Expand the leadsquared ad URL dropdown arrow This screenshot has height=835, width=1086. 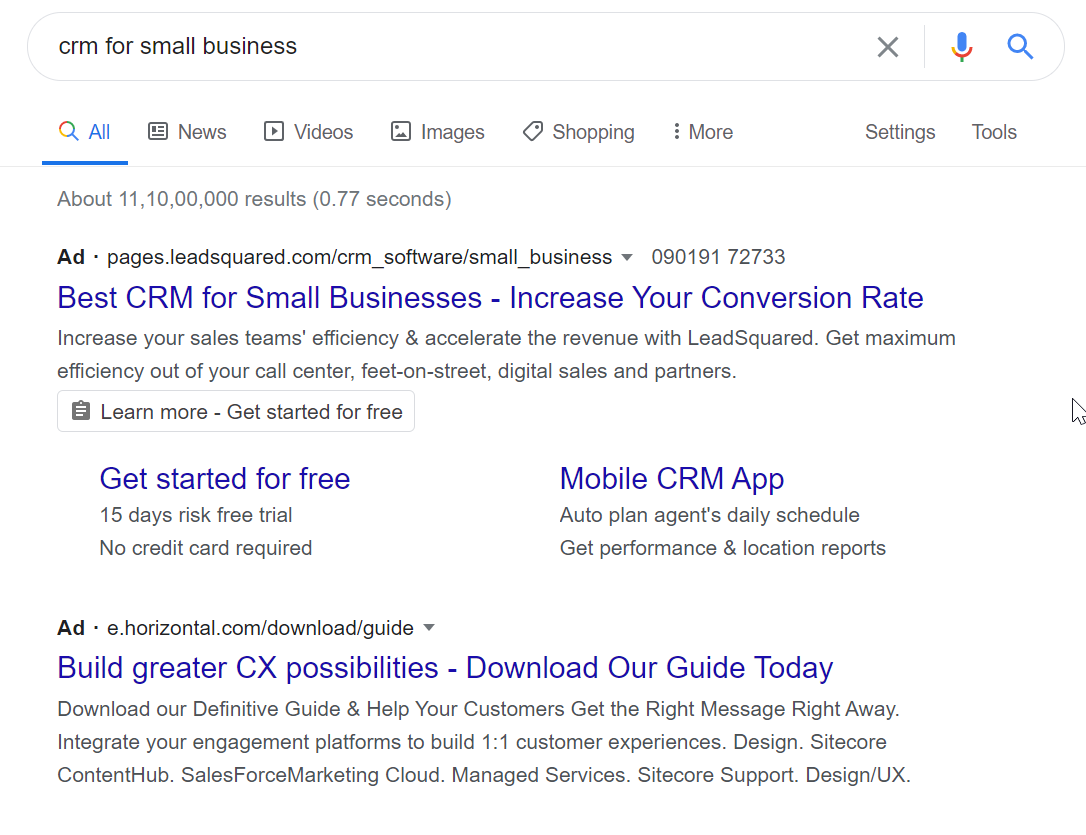point(627,258)
